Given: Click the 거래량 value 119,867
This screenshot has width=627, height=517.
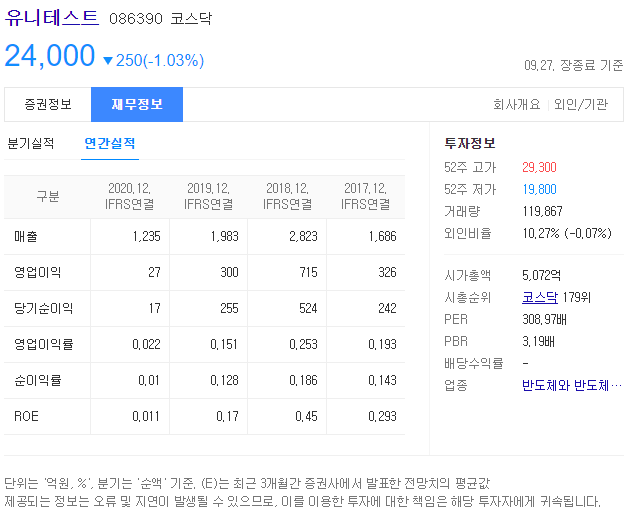Looking at the screenshot, I should [542, 211].
